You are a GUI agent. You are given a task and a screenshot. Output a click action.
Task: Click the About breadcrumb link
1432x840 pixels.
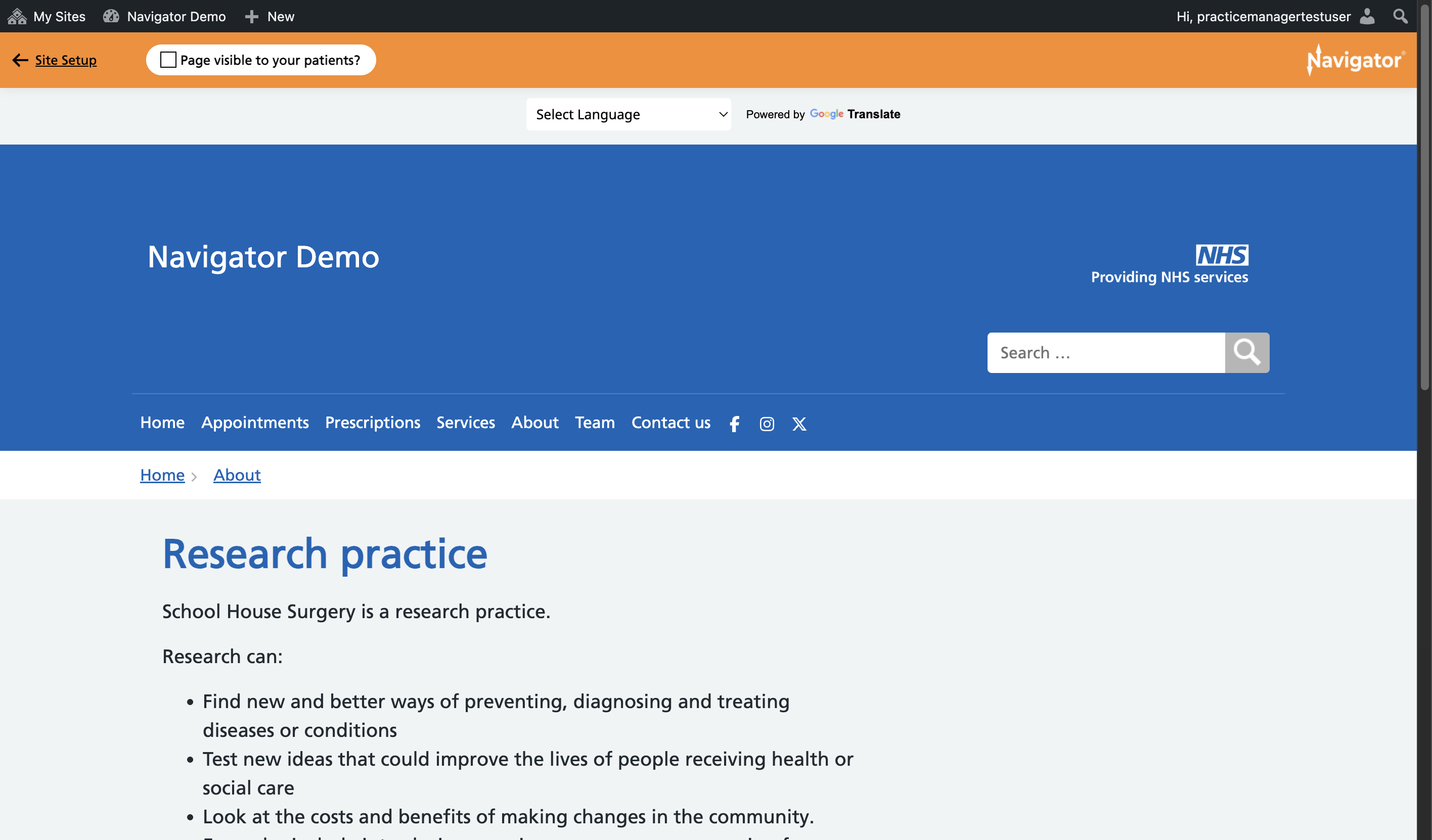pyautogui.click(x=237, y=475)
